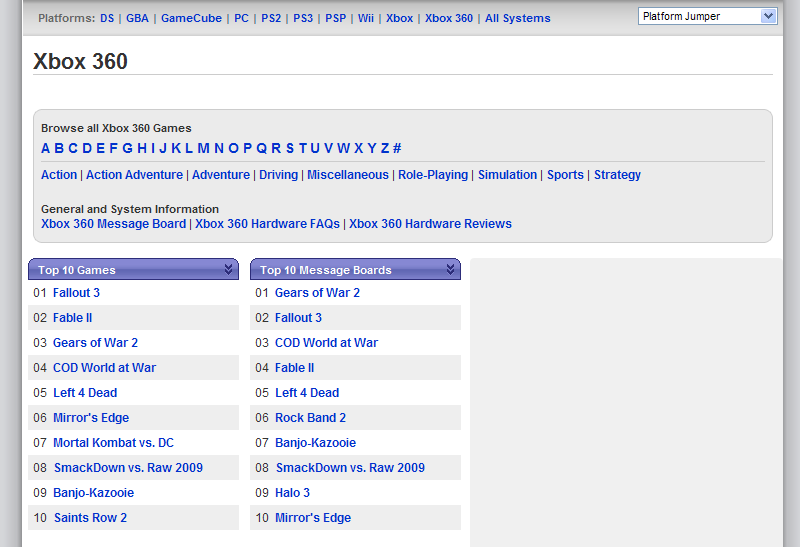Open Fable II in Top 10 Games
This screenshot has width=800, height=547.
click(x=72, y=318)
